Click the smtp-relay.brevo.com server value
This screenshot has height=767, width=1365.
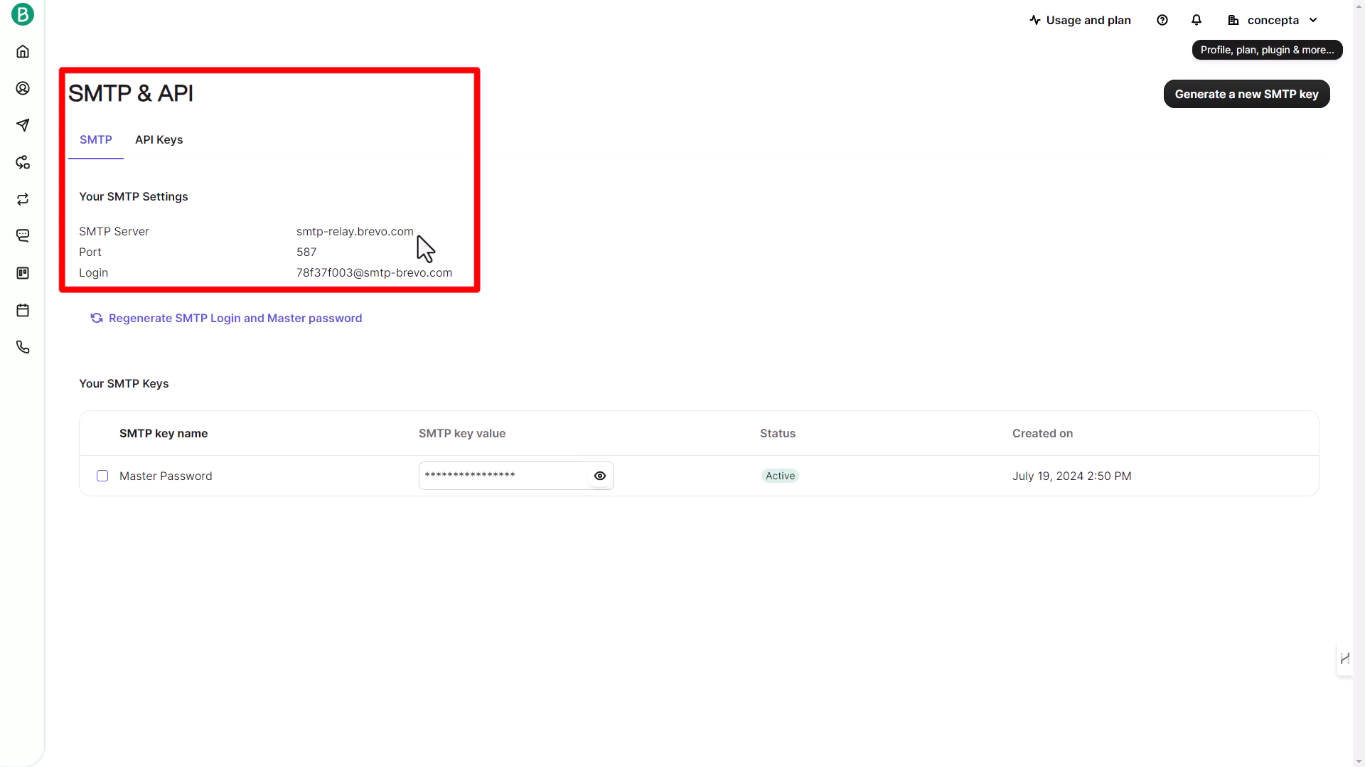click(x=355, y=231)
